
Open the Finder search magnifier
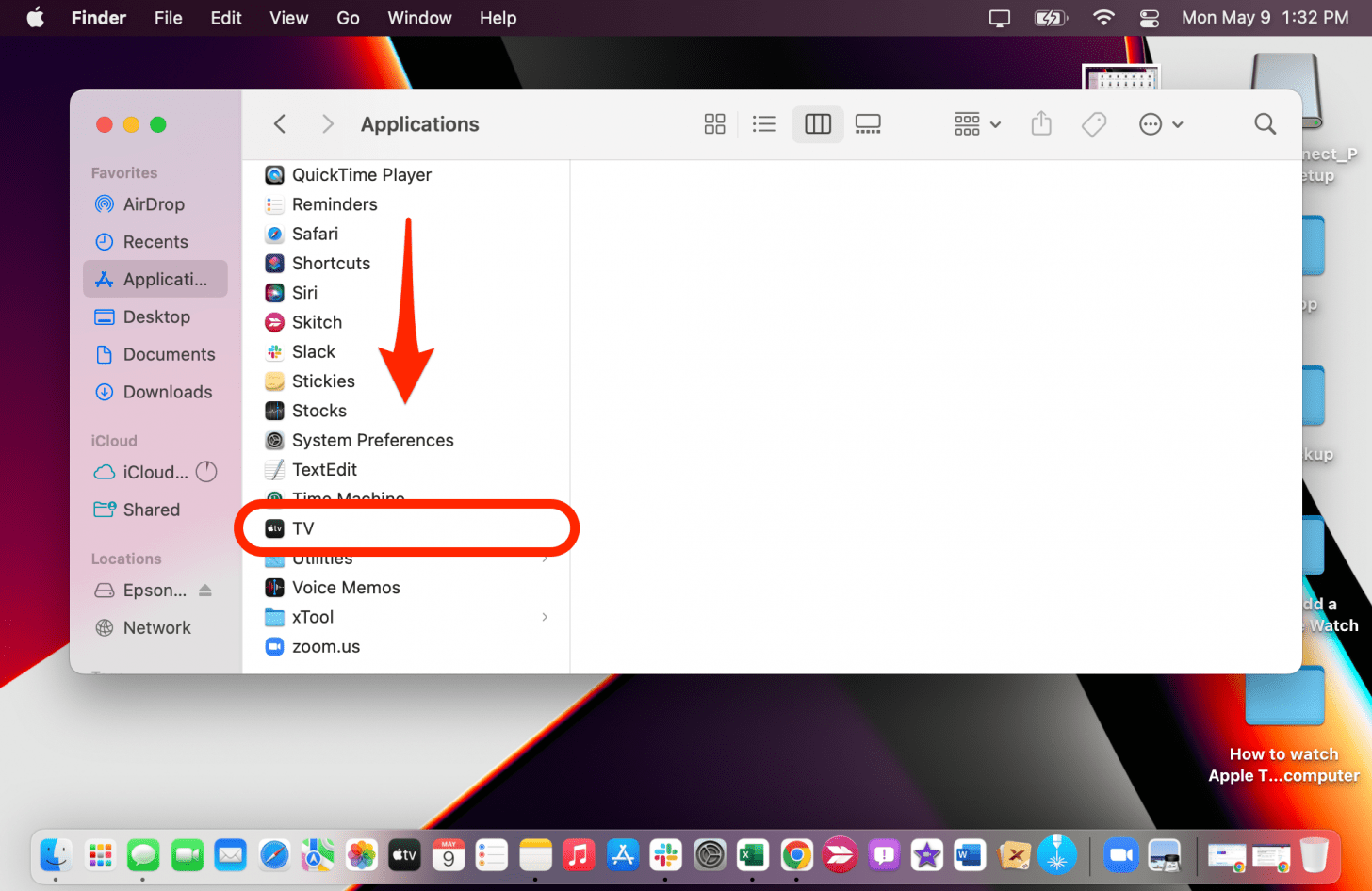coord(1265,124)
